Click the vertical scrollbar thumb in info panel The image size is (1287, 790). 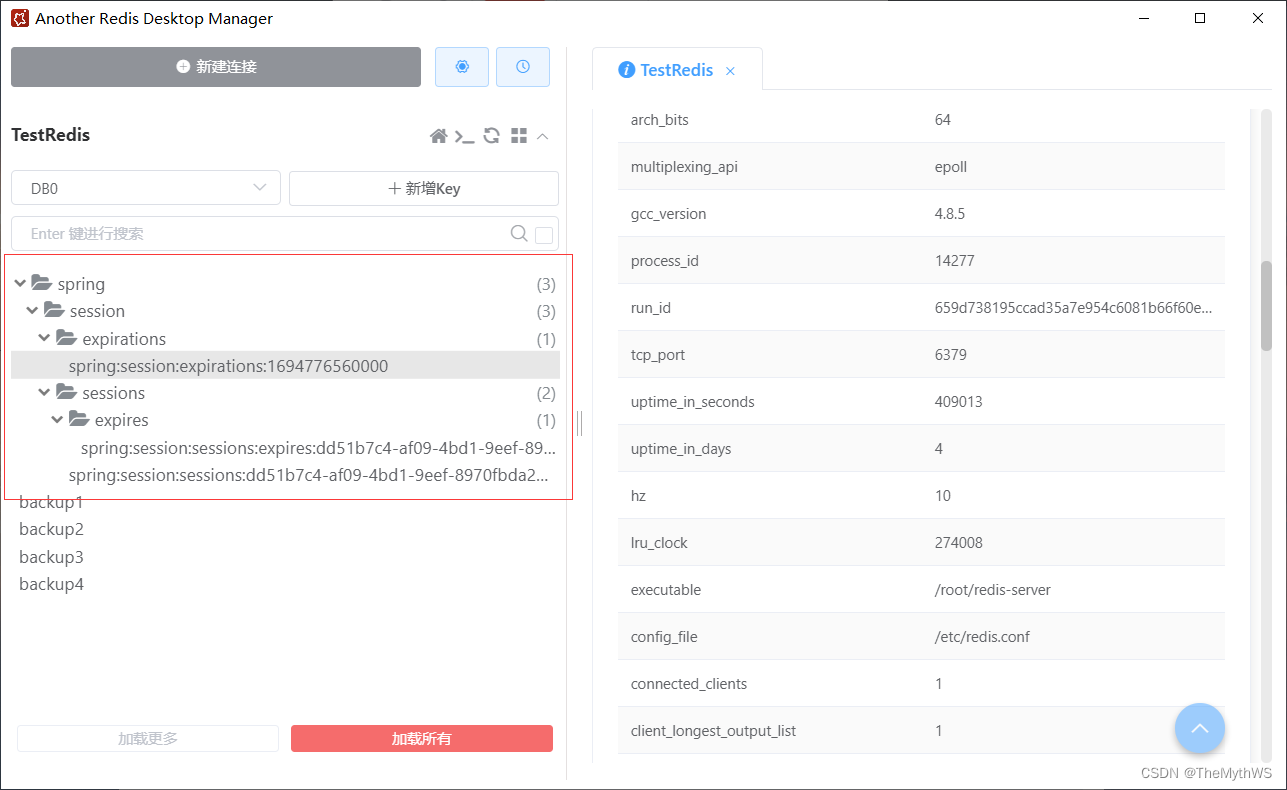(x=1266, y=306)
